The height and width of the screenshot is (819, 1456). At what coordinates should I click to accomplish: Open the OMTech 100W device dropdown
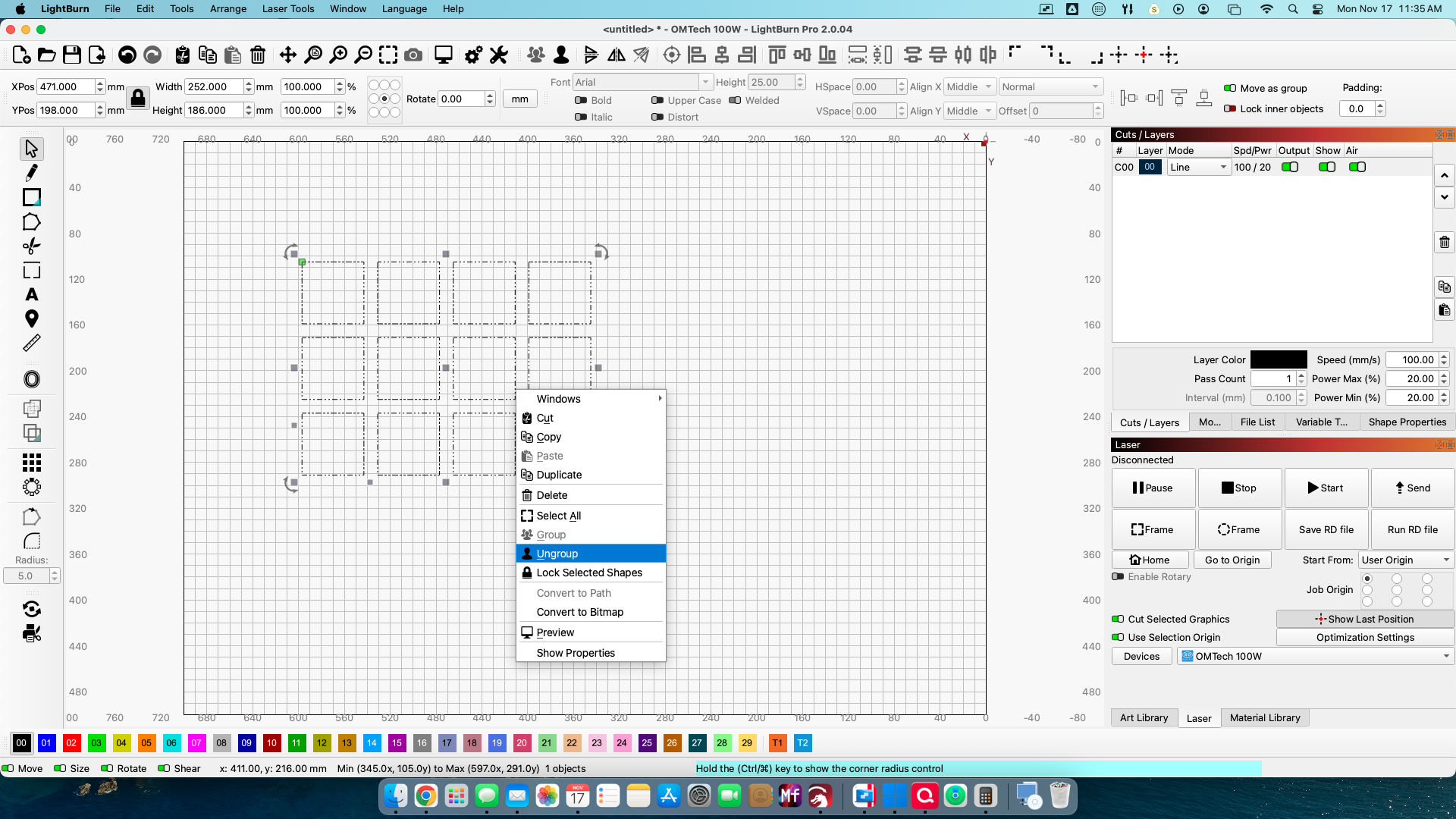(1316, 656)
